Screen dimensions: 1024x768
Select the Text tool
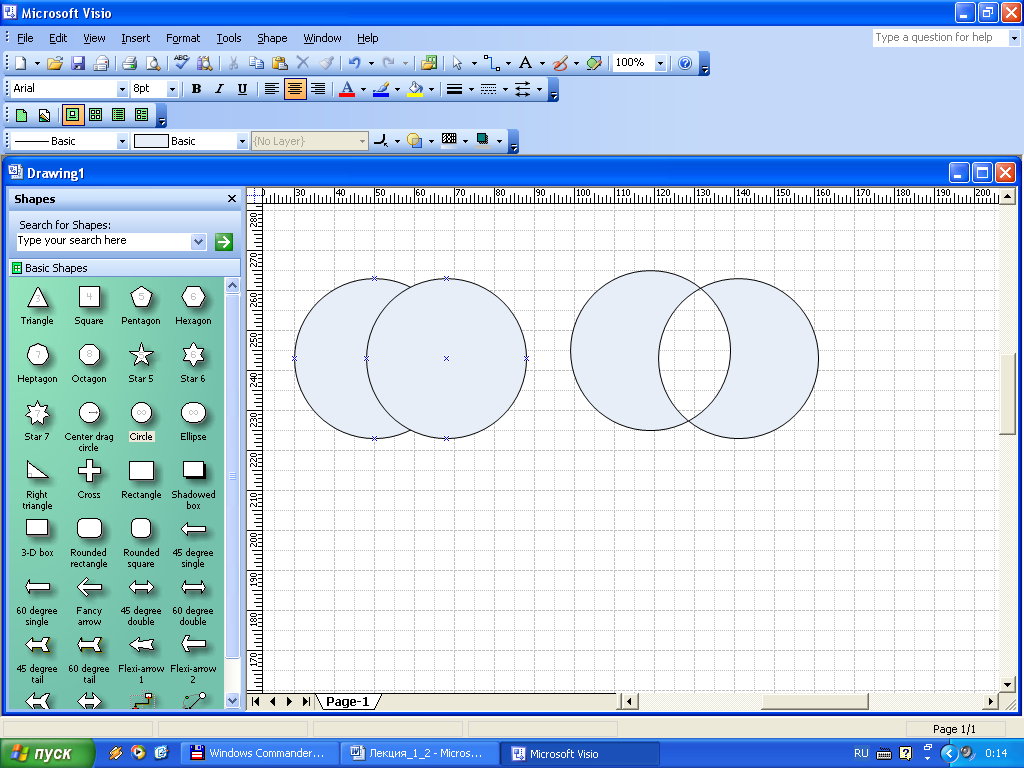pos(525,63)
